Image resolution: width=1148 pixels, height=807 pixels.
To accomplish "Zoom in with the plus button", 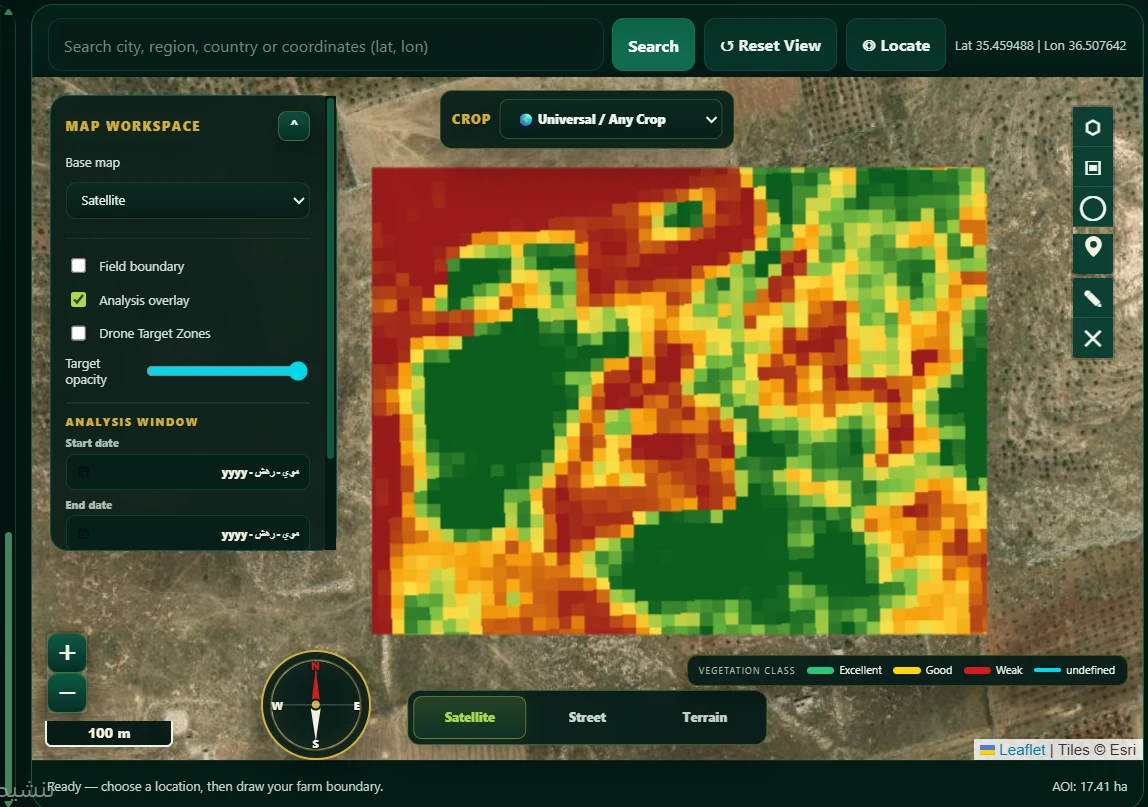I will 67,652.
